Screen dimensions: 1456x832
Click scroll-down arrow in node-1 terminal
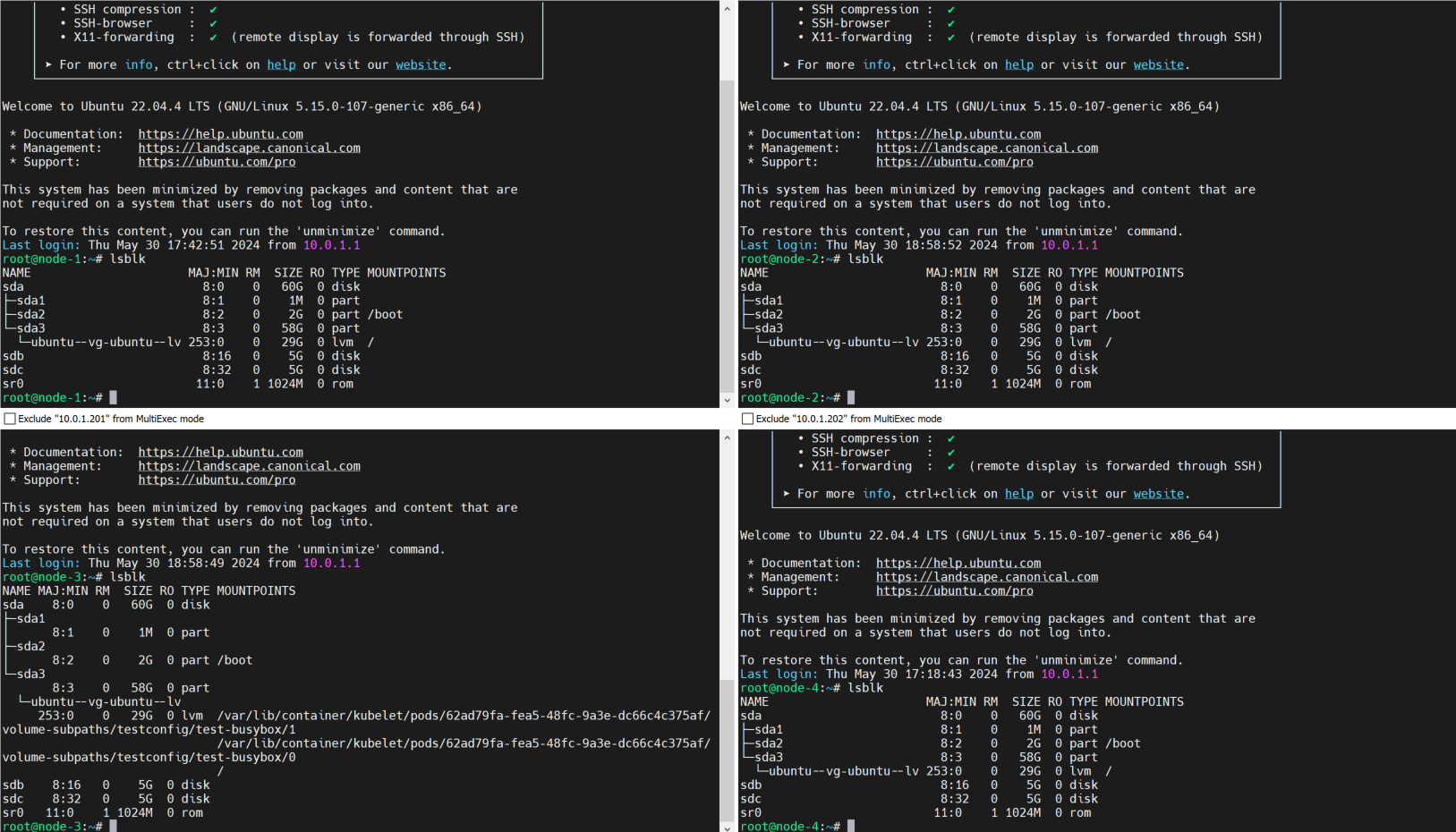point(727,400)
